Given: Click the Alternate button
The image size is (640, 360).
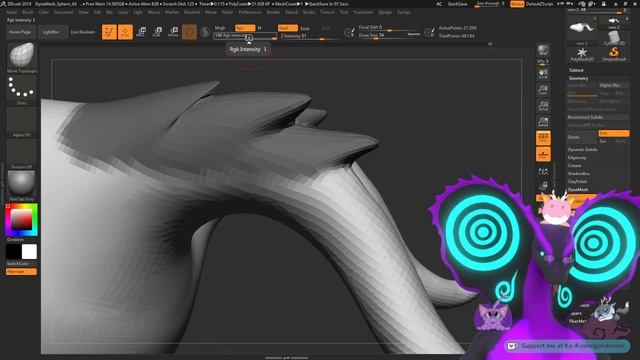Looking at the screenshot, I should 21,272.
